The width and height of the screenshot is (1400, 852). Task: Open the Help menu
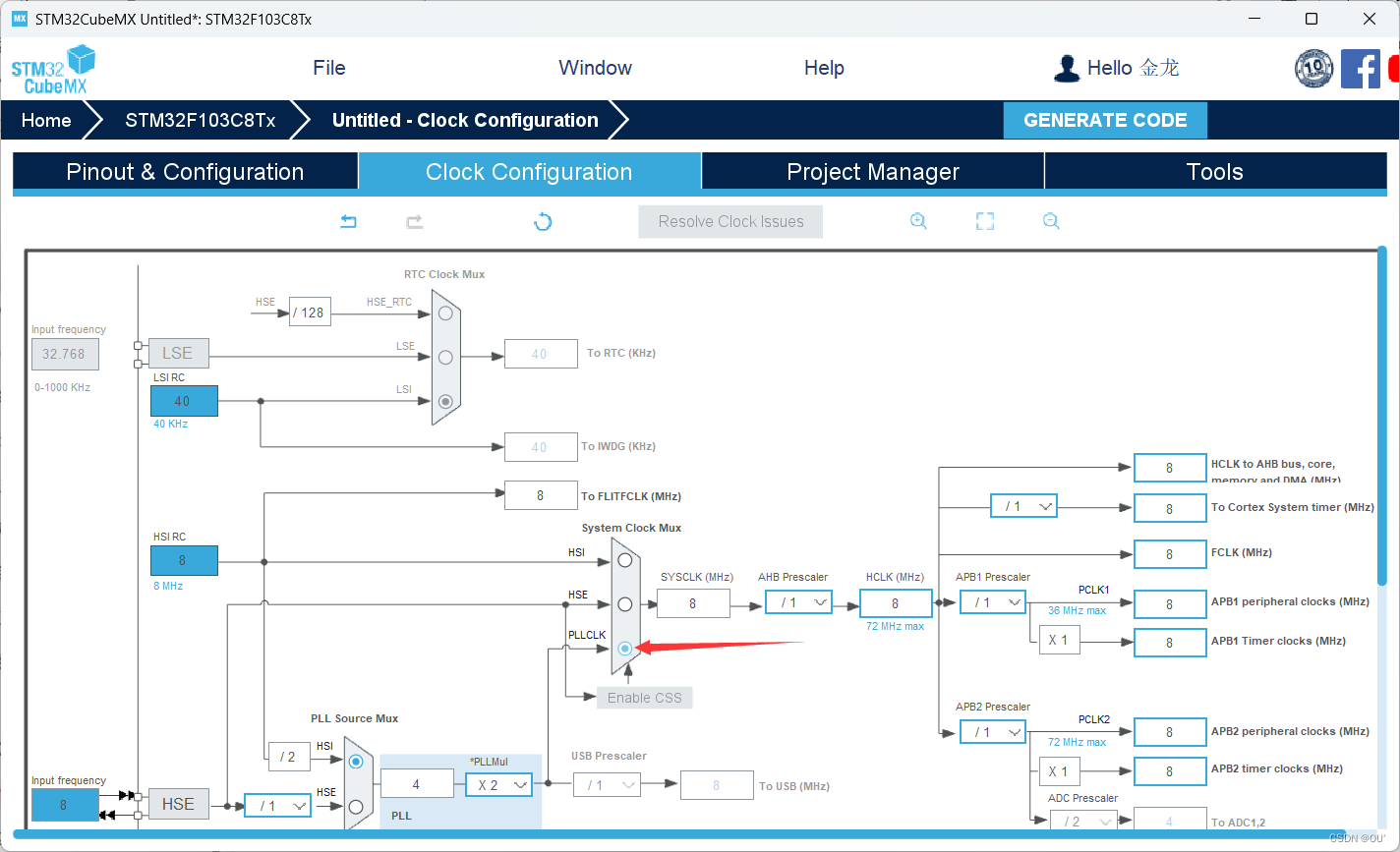tap(824, 68)
